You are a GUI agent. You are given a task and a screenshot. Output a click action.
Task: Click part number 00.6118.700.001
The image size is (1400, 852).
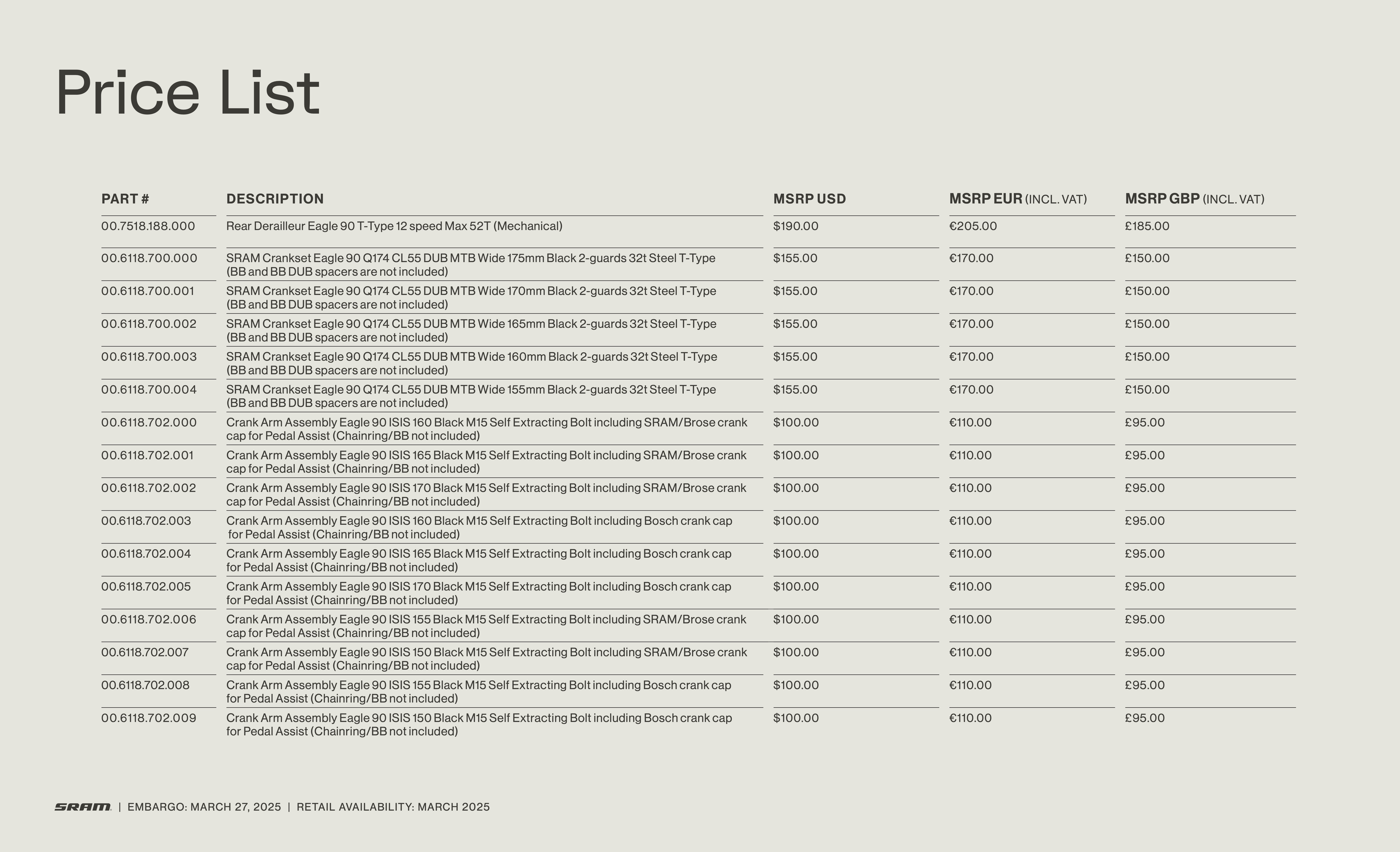(x=148, y=291)
